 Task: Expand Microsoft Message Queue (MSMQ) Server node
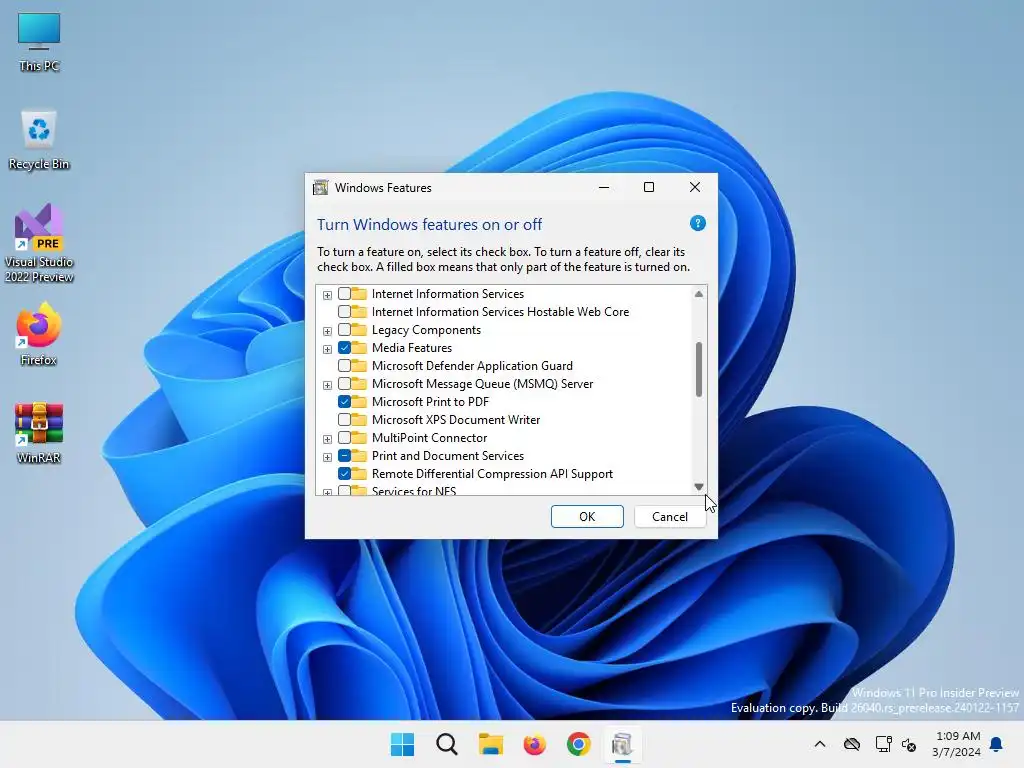point(327,385)
